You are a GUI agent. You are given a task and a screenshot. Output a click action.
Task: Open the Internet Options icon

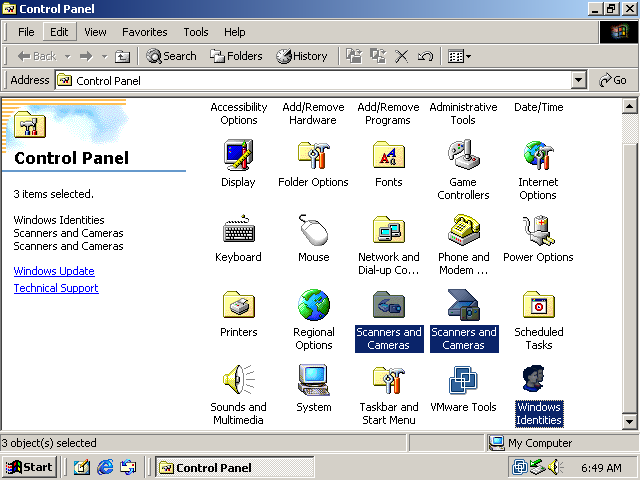tap(538, 156)
